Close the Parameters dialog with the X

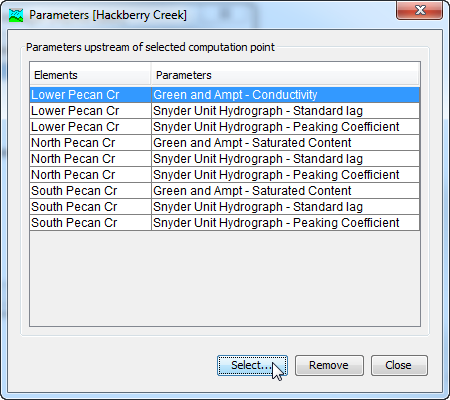tap(420, 10)
